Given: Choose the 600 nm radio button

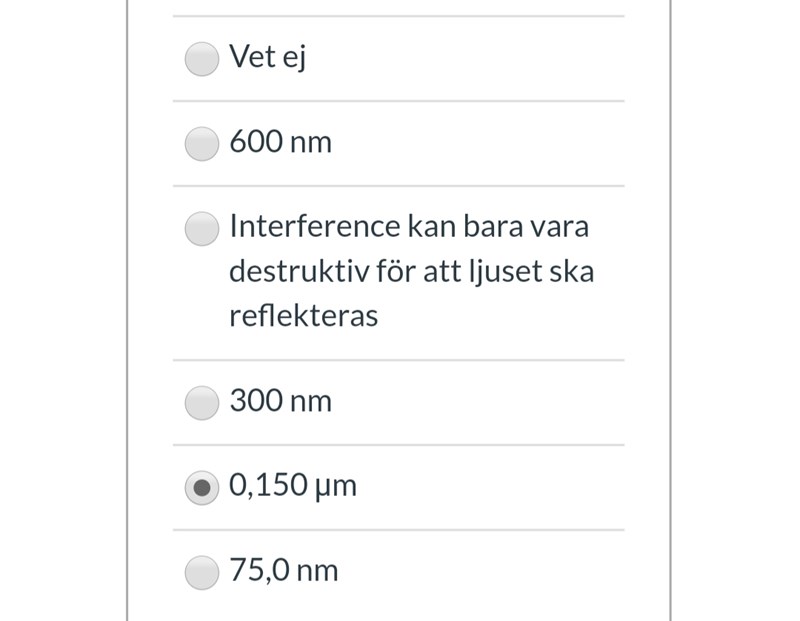Looking at the screenshot, I should click(x=202, y=144).
